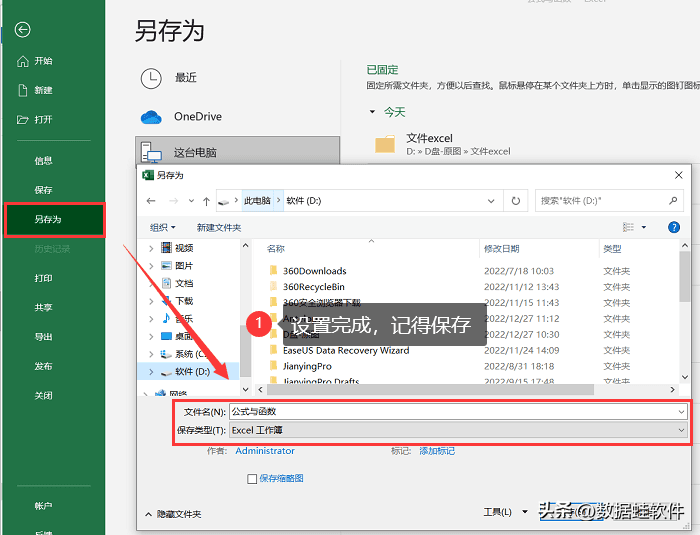Click the up-directory arrow in the dialog
700x535 pixels.
206,200
